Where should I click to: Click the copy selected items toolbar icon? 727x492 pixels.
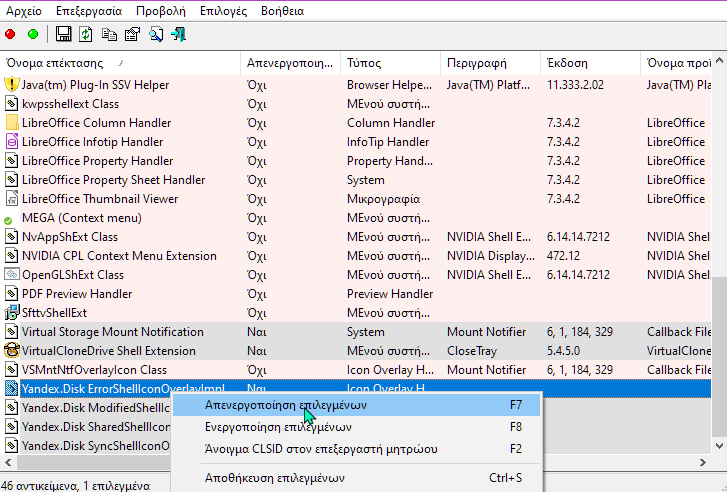click(109, 34)
